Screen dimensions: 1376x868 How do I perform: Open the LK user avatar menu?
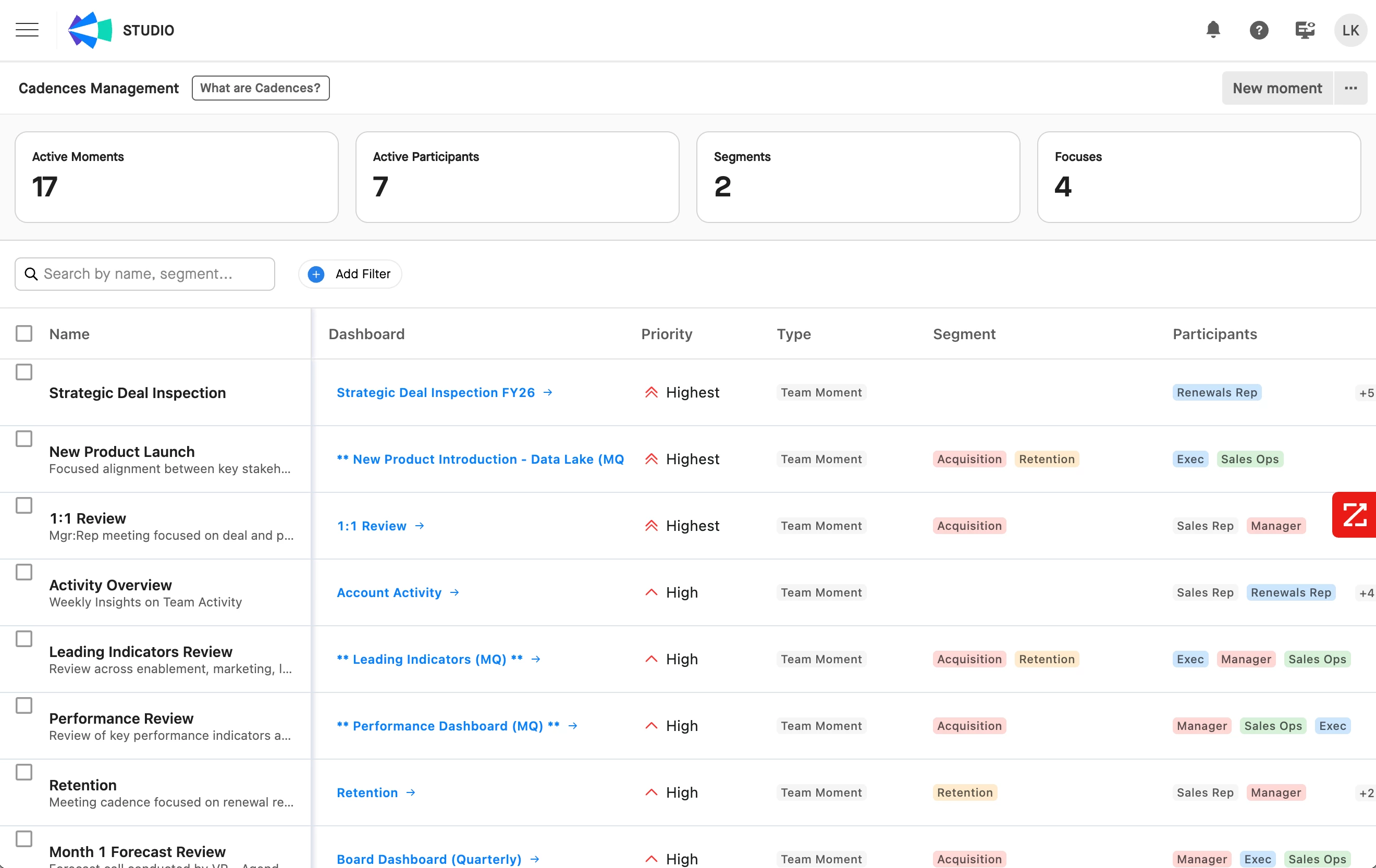coord(1350,30)
